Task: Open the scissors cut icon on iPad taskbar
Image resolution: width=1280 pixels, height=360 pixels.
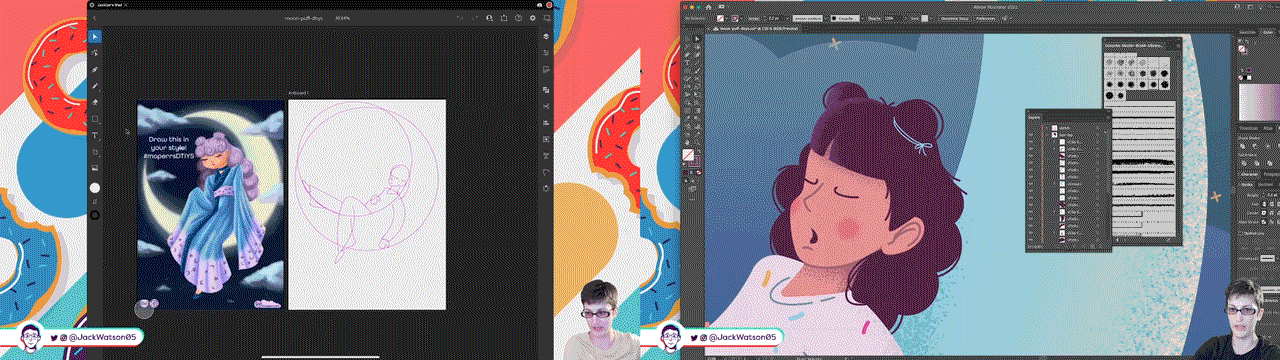Action: click(x=546, y=106)
